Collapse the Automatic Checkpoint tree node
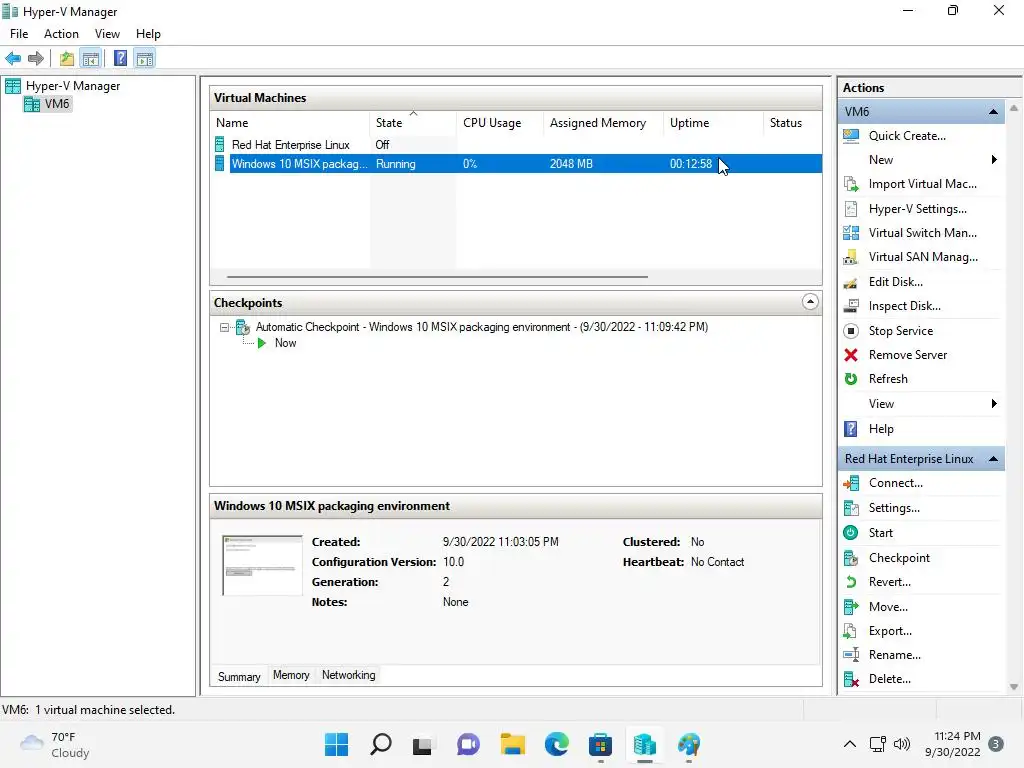 point(224,327)
